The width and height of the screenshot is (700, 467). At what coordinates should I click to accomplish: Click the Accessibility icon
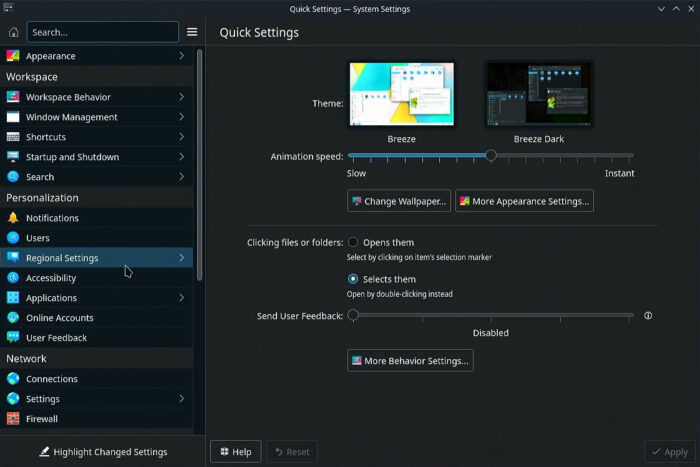[x=13, y=278]
